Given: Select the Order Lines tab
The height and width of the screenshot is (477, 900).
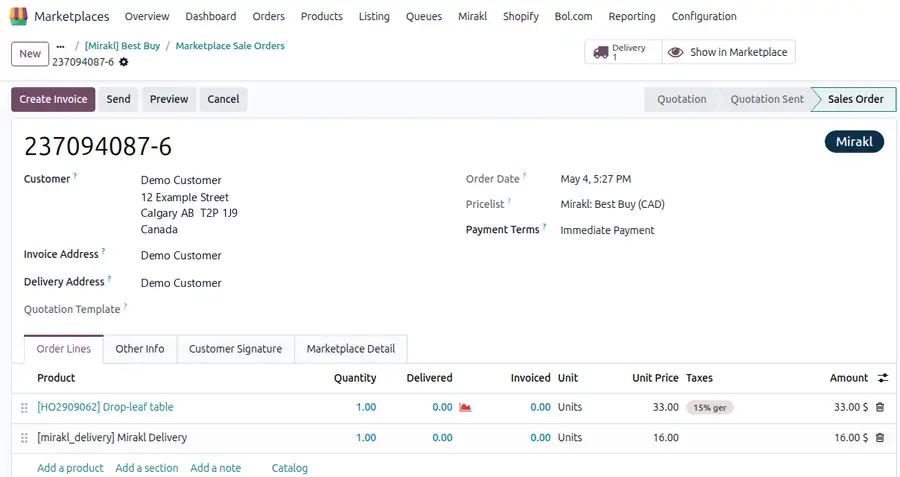Looking at the screenshot, I should (64, 349).
